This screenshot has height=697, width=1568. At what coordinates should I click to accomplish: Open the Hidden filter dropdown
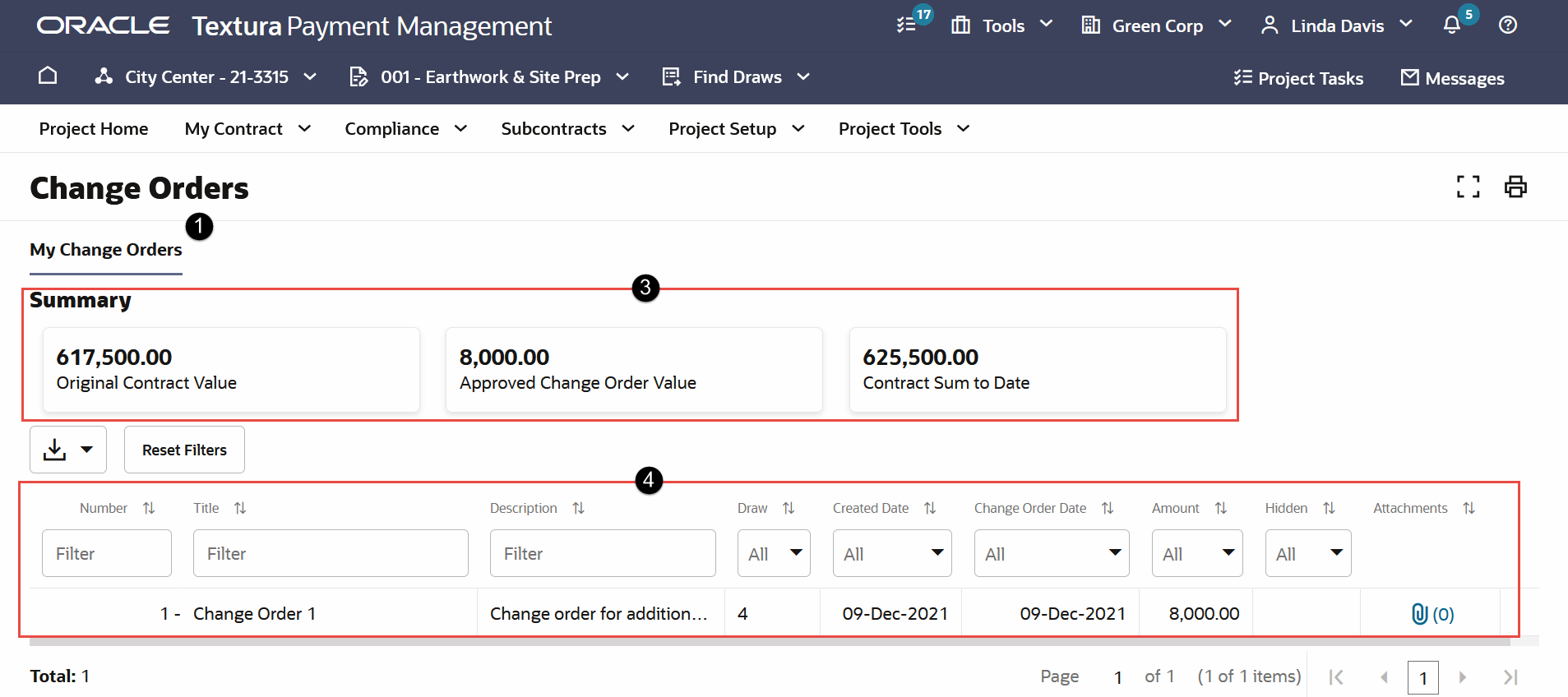(x=1308, y=553)
